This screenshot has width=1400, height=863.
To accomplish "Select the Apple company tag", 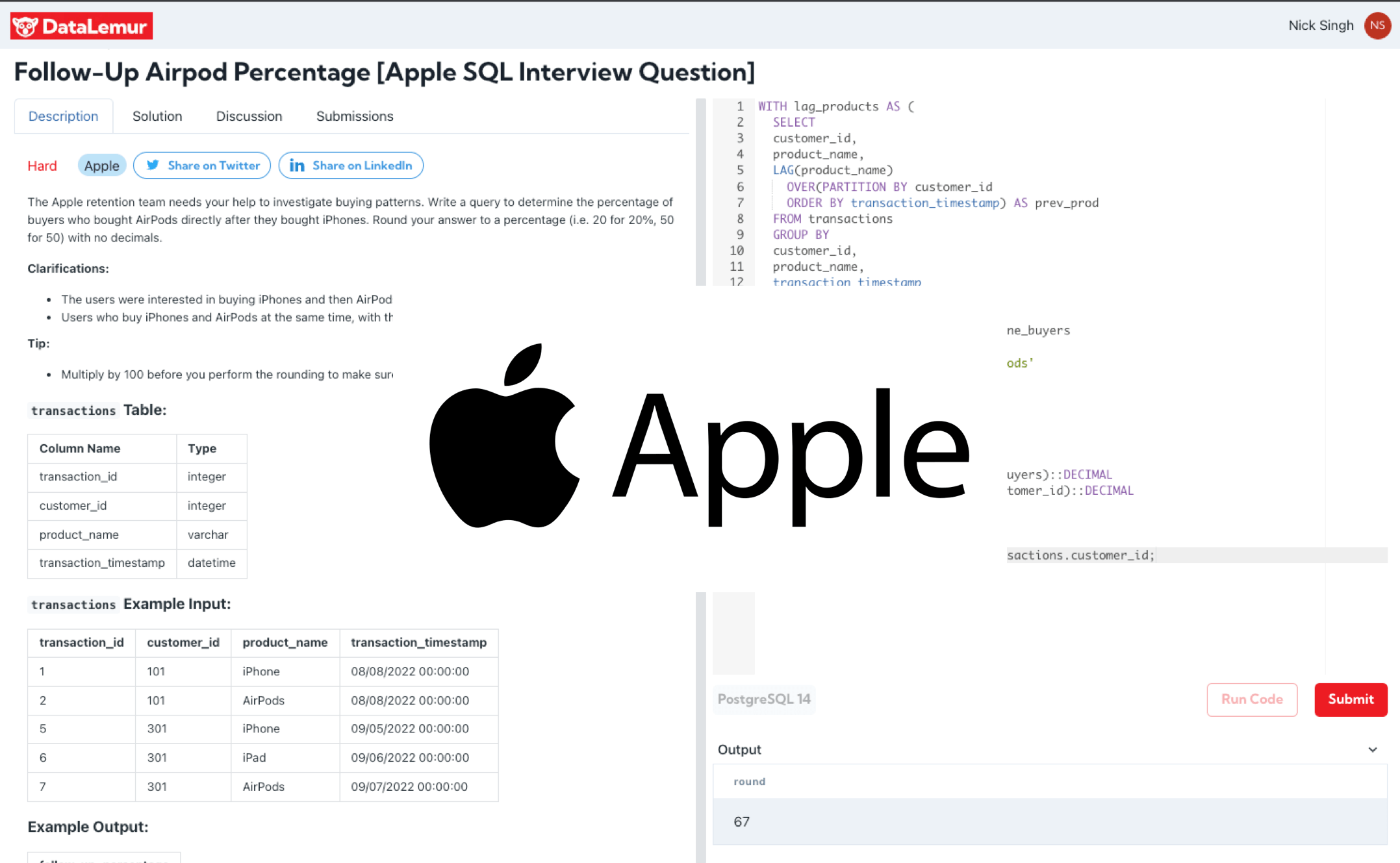I will point(101,166).
